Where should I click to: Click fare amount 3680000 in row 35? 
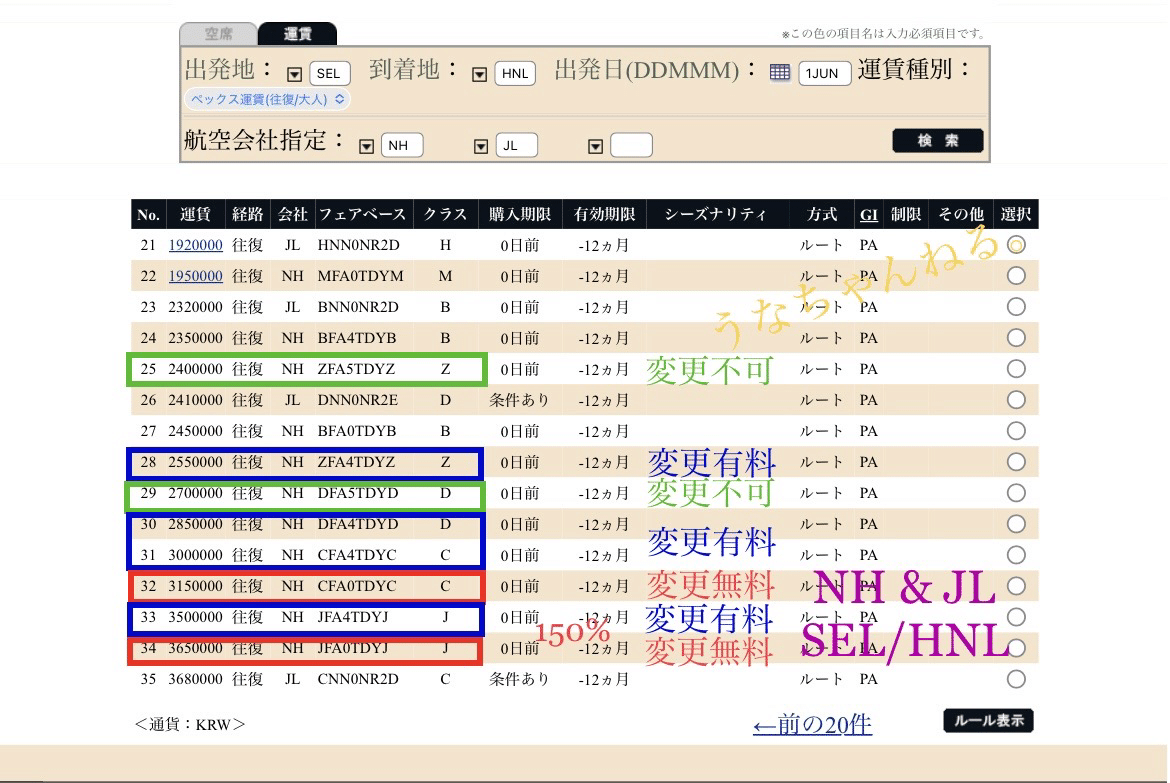(x=195, y=679)
